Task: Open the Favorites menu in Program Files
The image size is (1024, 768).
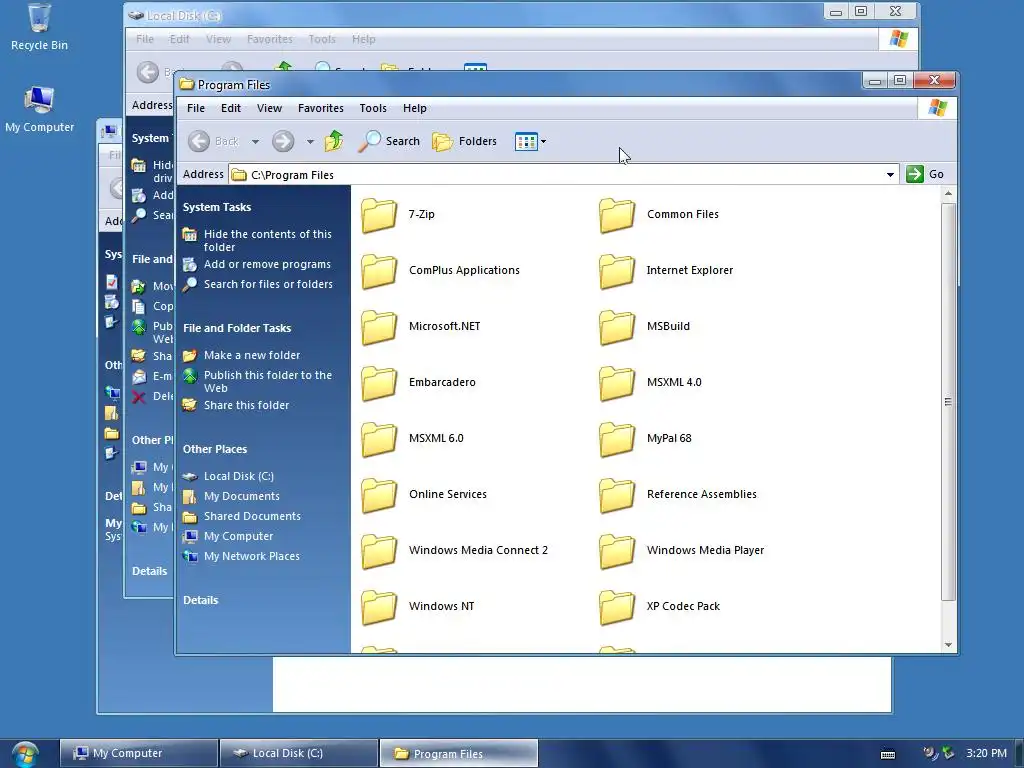Action: coord(321,108)
